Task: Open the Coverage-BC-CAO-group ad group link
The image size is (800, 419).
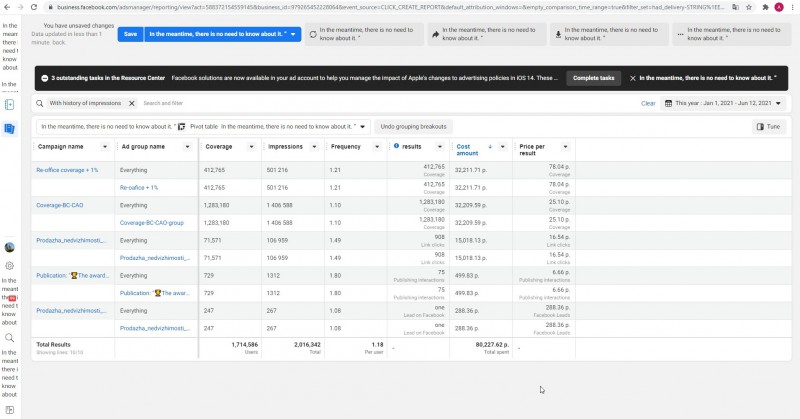Action: coord(152,223)
